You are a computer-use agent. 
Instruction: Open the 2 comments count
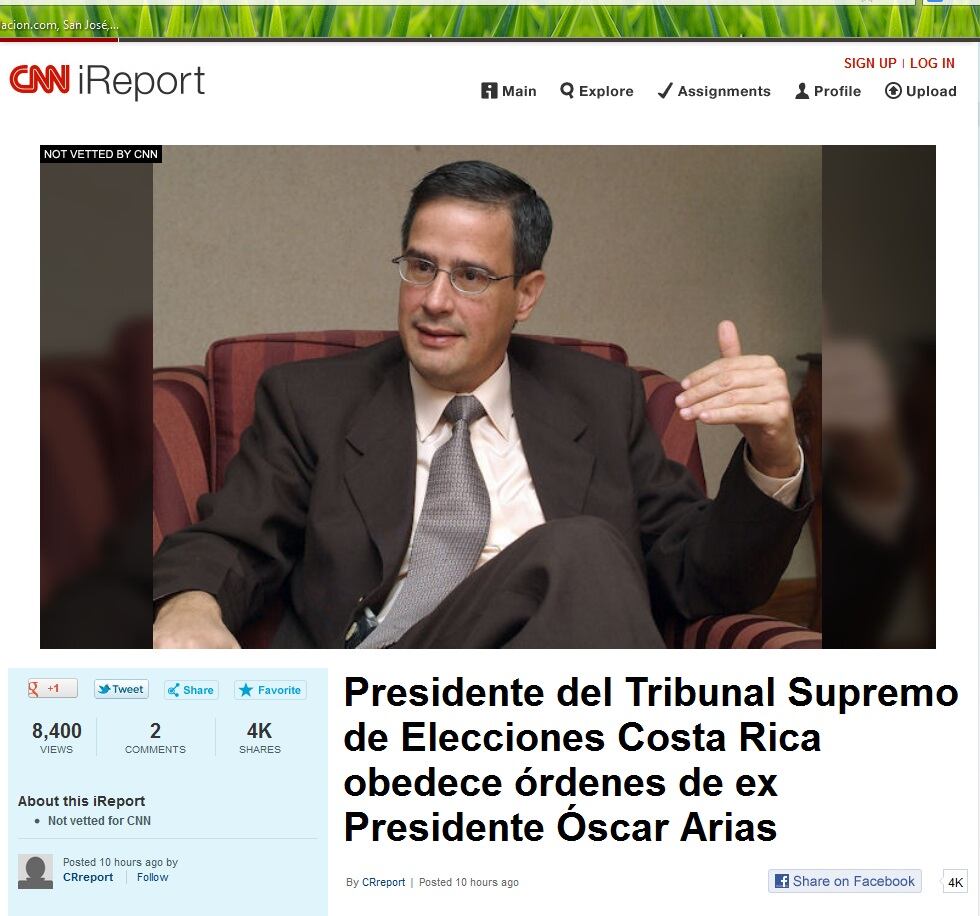(x=155, y=737)
